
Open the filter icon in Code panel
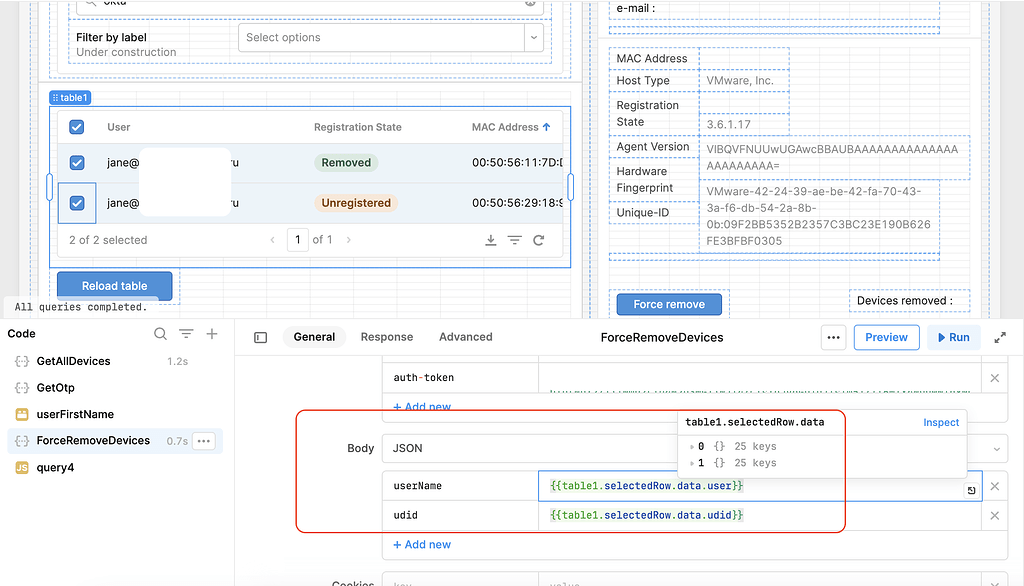[x=186, y=334]
